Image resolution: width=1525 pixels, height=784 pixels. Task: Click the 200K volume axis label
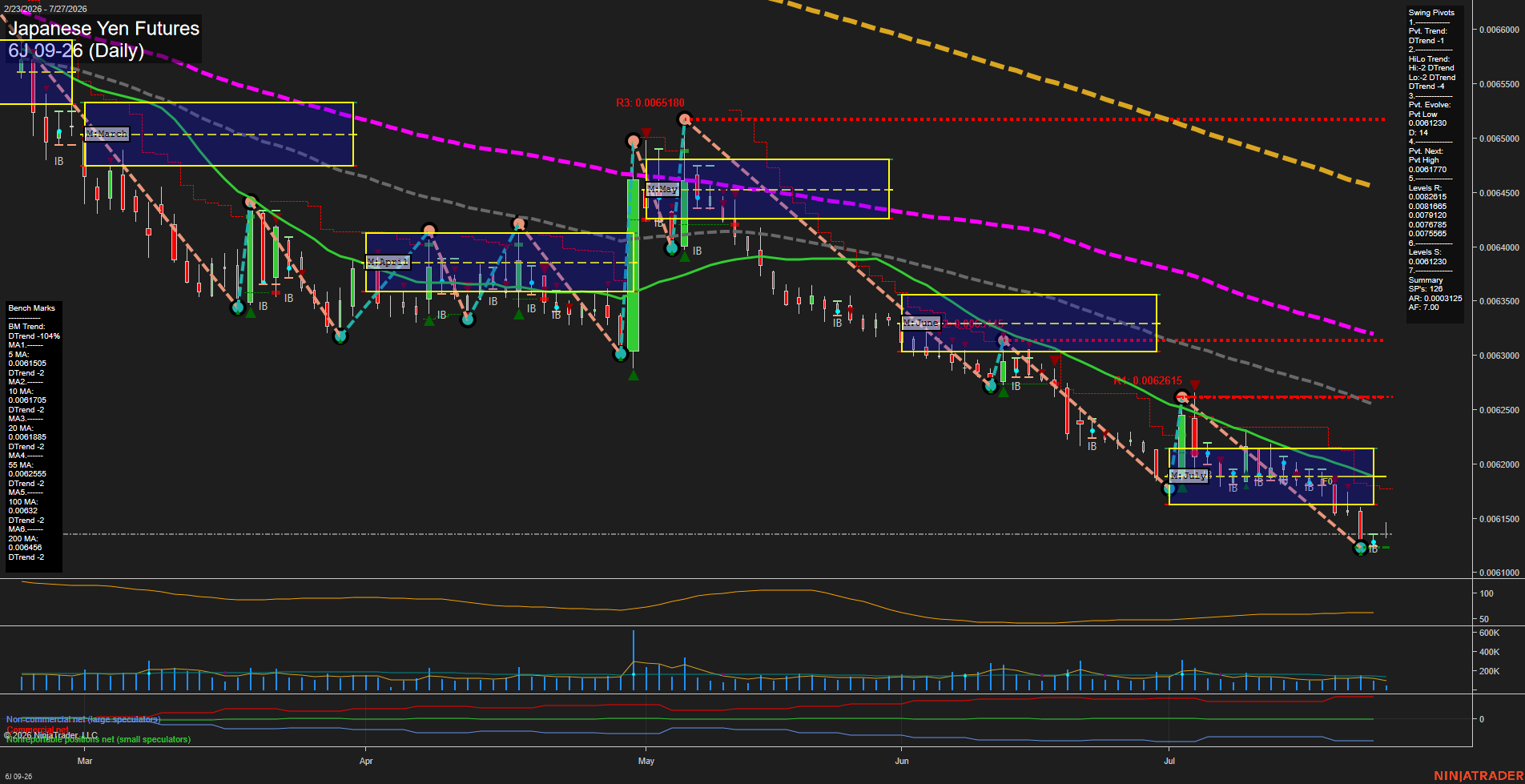1489,671
